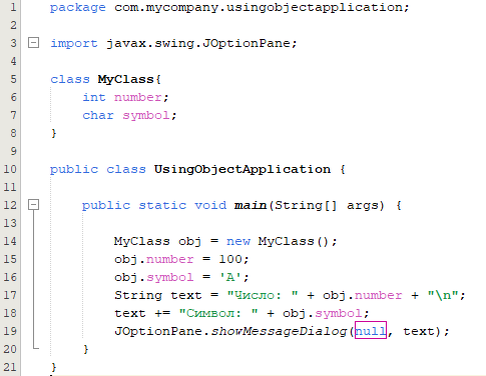Viewport: 486px width, 376px height.
Task: Click line number 10 in gutter
Action: [x=10, y=169]
